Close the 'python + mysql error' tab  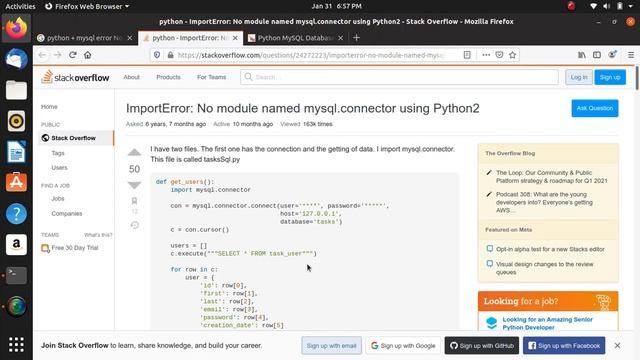pyautogui.click(x=130, y=38)
